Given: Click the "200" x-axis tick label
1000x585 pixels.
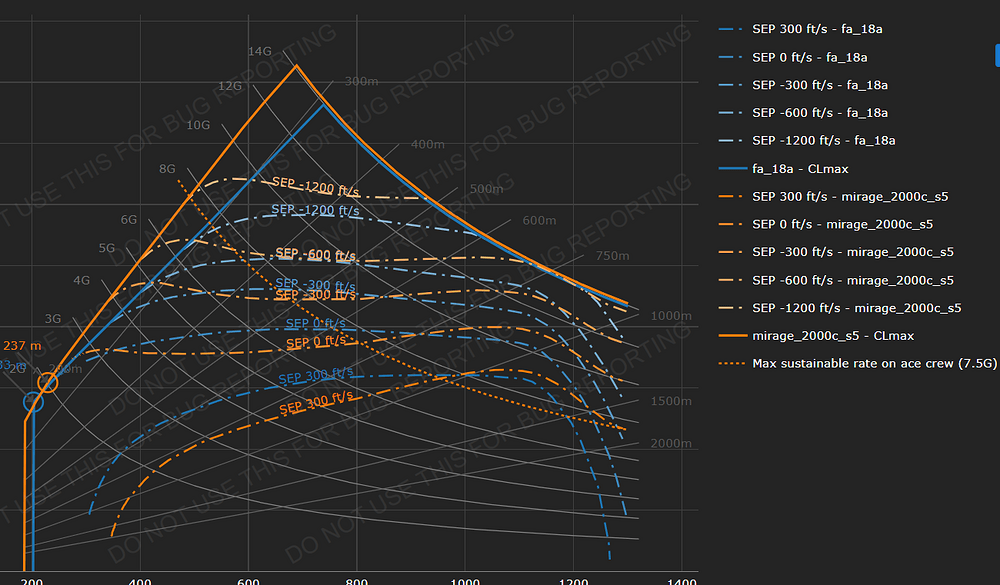Looking at the screenshot, I should click(x=32, y=581).
